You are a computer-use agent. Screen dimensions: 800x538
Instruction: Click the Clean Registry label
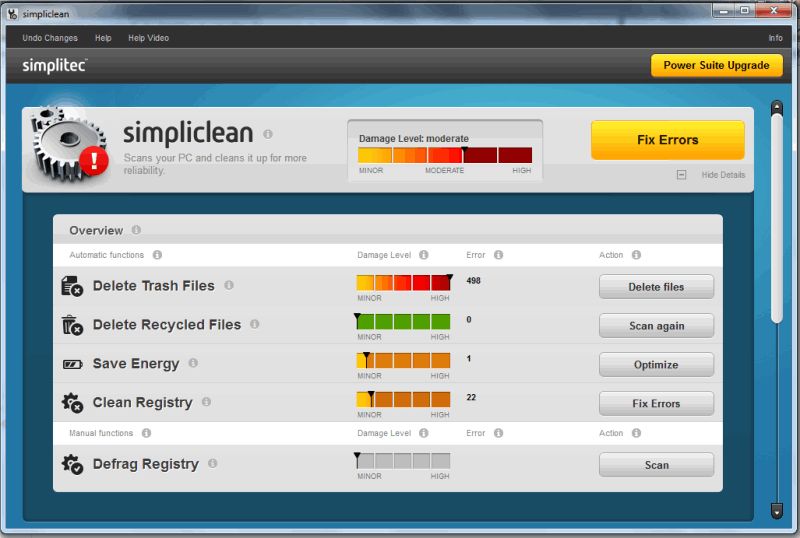pos(142,402)
